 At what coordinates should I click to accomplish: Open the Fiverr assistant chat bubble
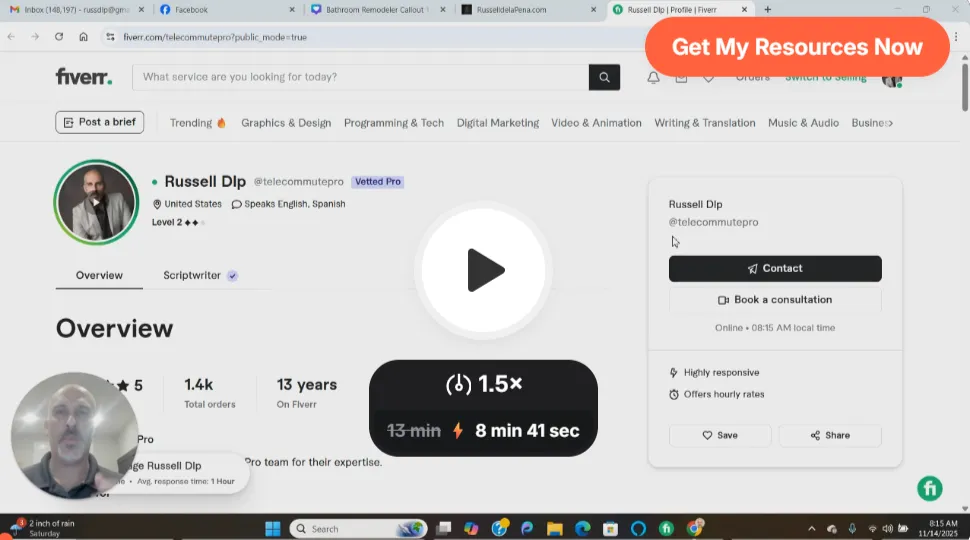[930, 488]
